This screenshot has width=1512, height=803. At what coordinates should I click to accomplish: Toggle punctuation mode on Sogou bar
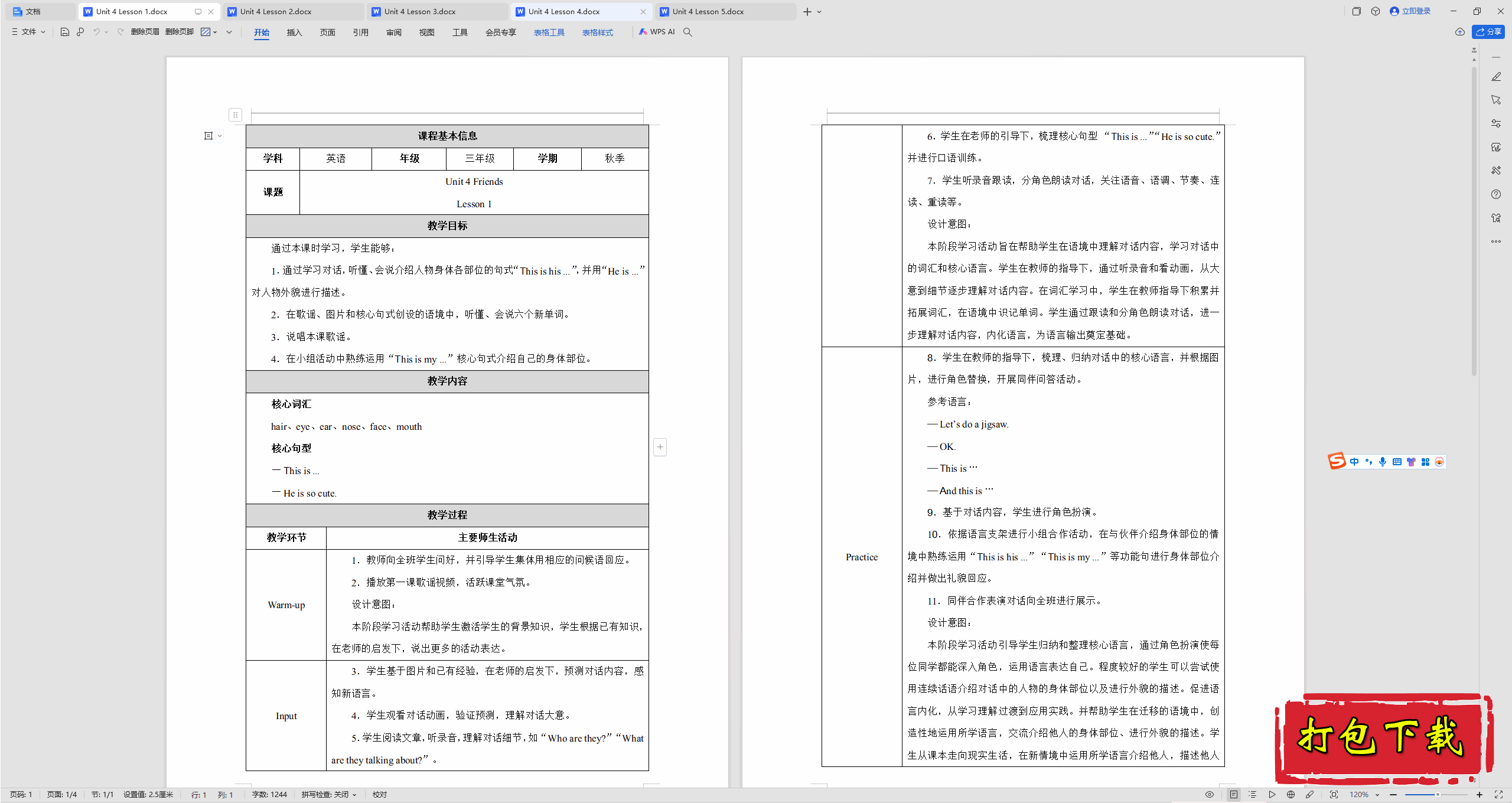point(1368,462)
